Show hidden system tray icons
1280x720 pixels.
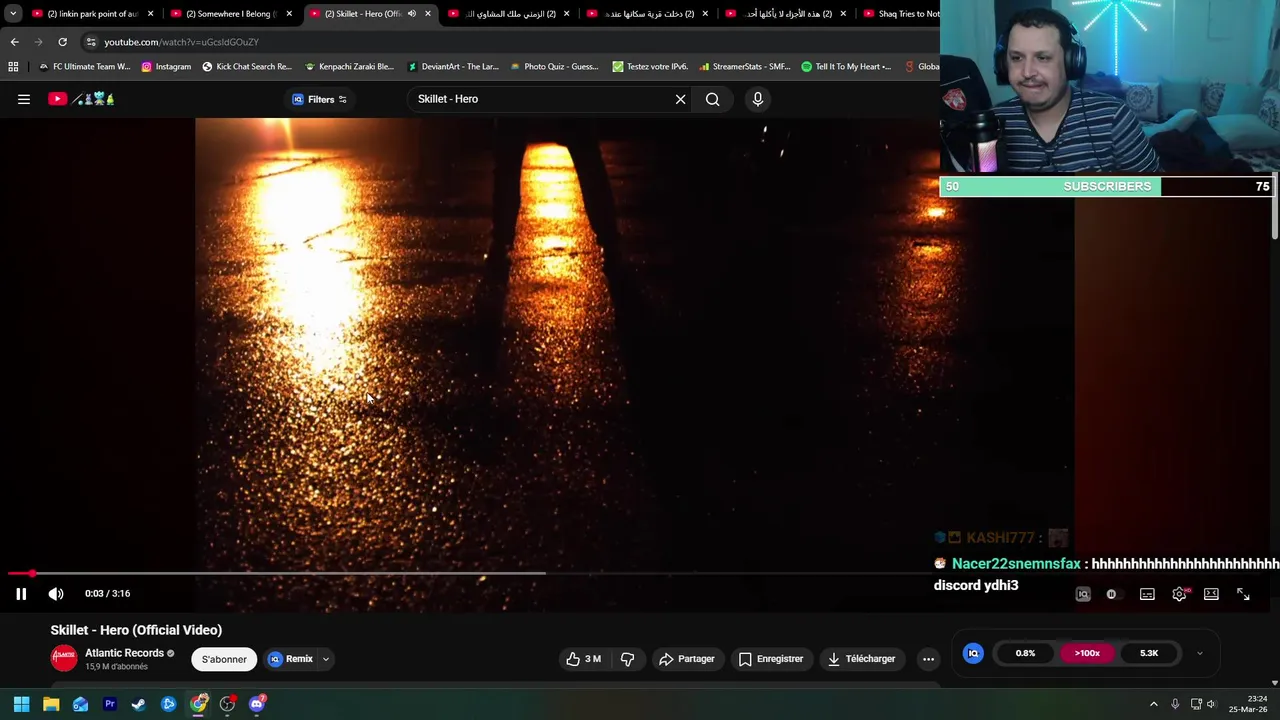(x=1153, y=704)
